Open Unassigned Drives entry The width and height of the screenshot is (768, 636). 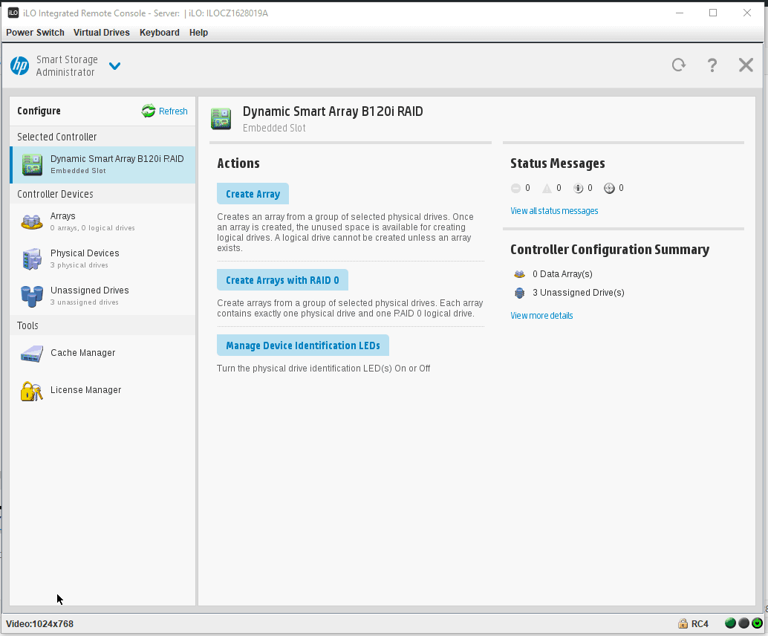(103, 296)
